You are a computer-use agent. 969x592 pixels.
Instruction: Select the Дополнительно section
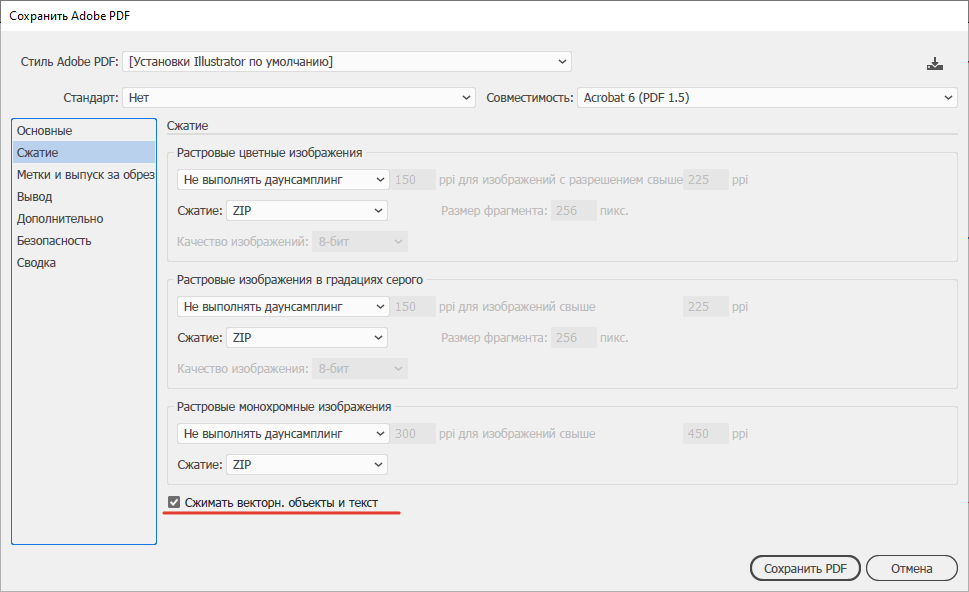click(84, 219)
